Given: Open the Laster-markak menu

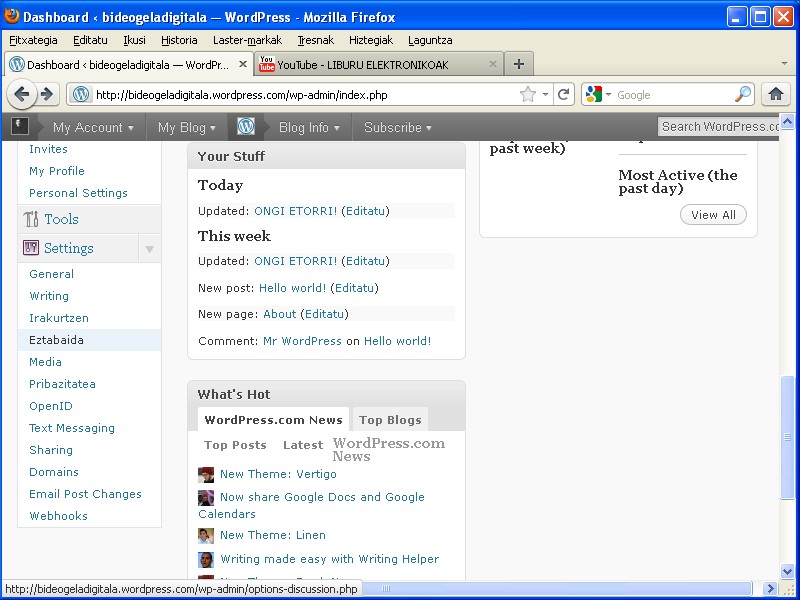Looking at the screenshot, I should pyautogui.click(x=247, y=40).
